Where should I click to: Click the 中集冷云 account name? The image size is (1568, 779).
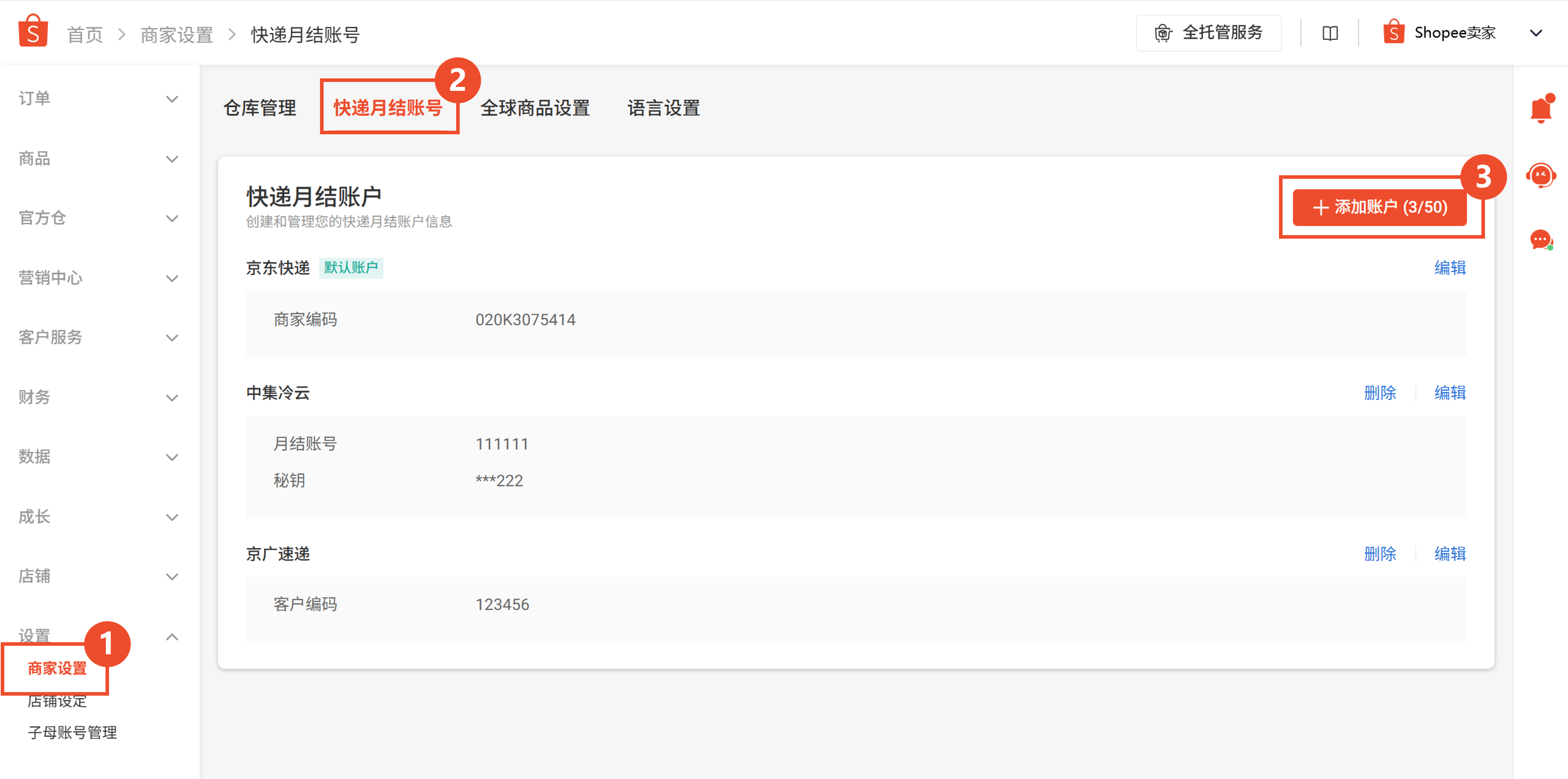click(278, 393)
